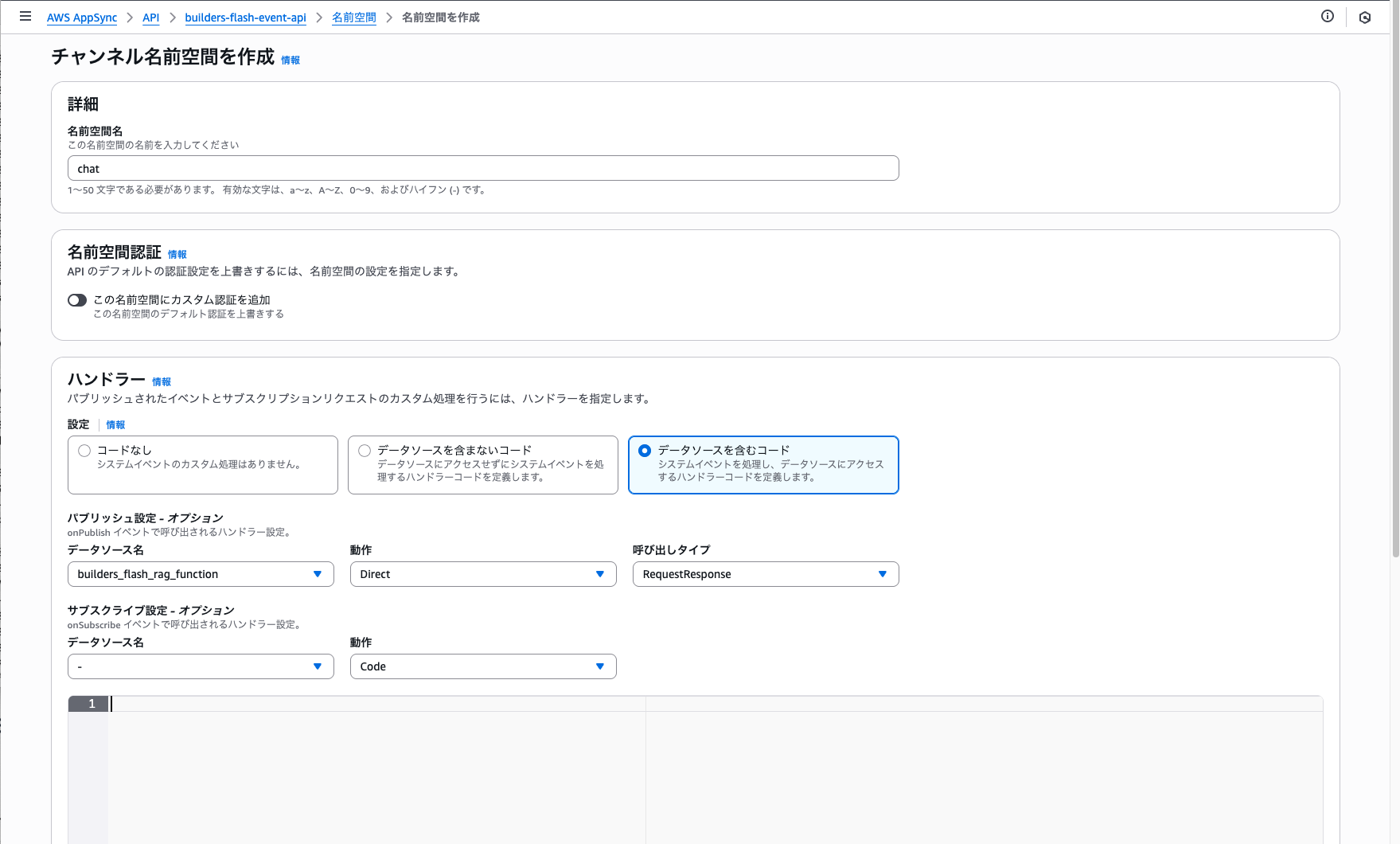Open the 名前空間 breadcrumb link
This screenshot has height=844, width=1400.
click(353, 17)
